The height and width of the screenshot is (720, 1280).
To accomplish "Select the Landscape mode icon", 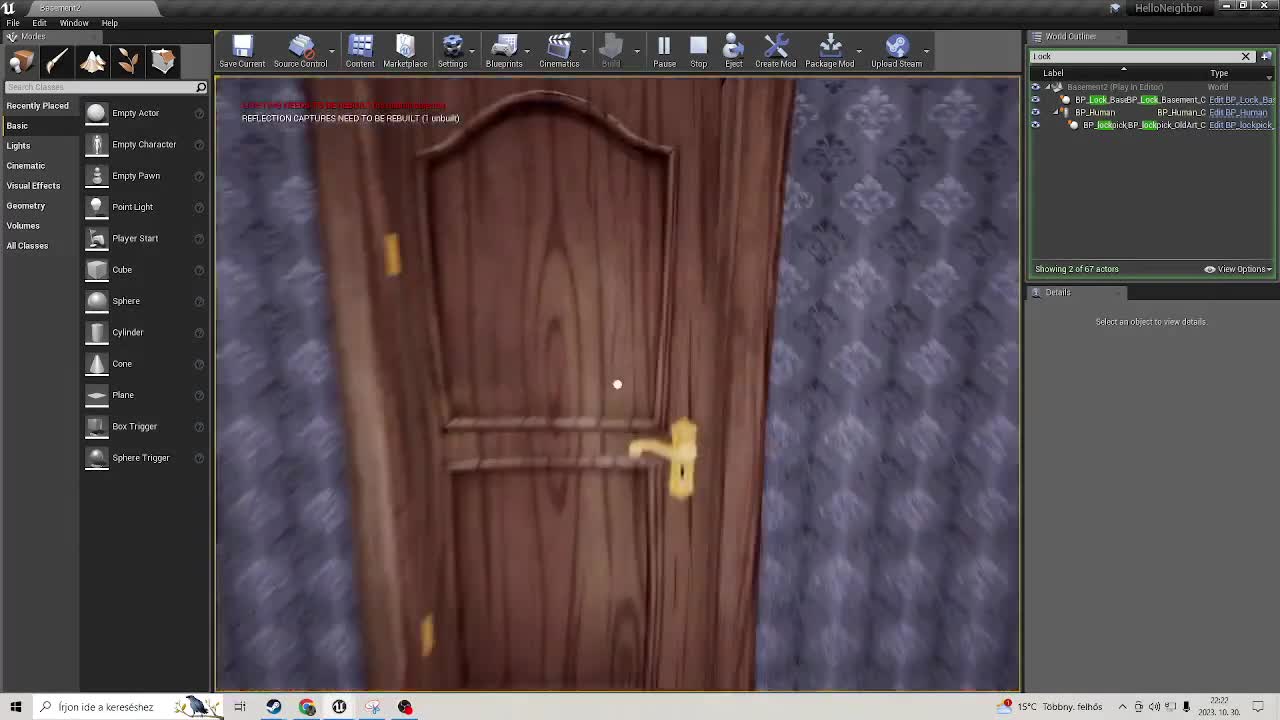I will [x=93, y=62].
